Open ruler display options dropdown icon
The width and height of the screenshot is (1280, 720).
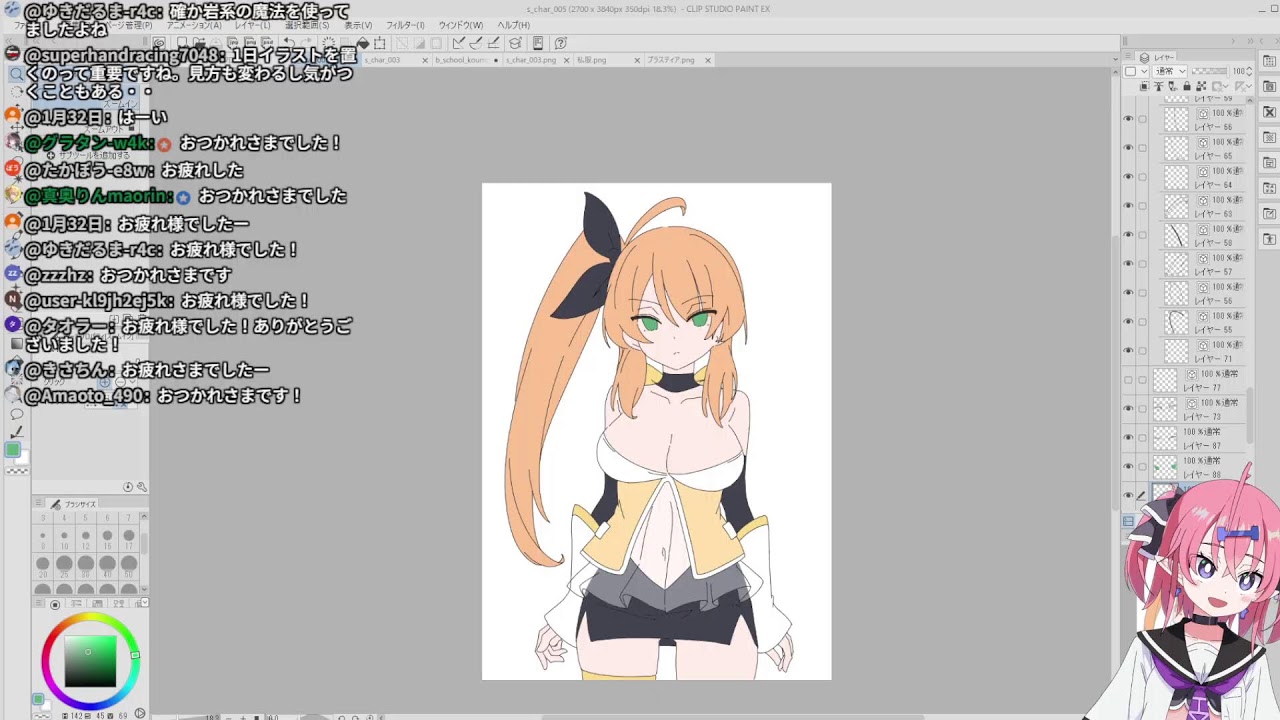coord(1243,86)
